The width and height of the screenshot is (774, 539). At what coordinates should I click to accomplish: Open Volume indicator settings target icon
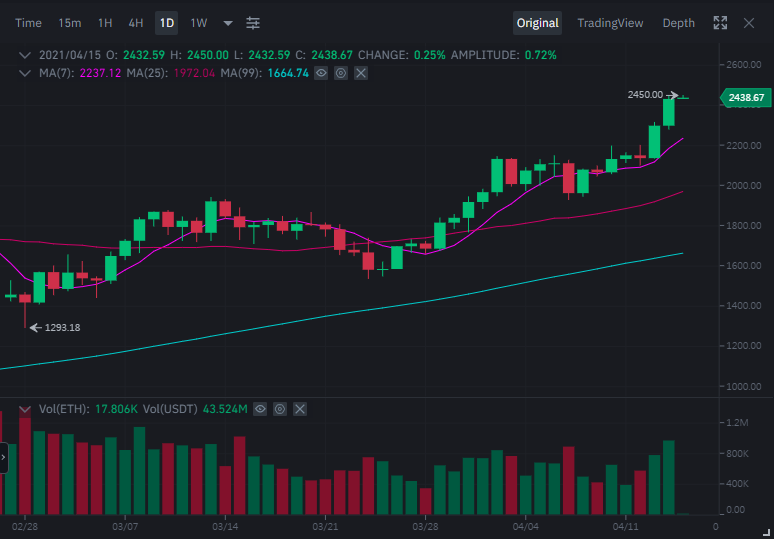(x=280, y=409)
